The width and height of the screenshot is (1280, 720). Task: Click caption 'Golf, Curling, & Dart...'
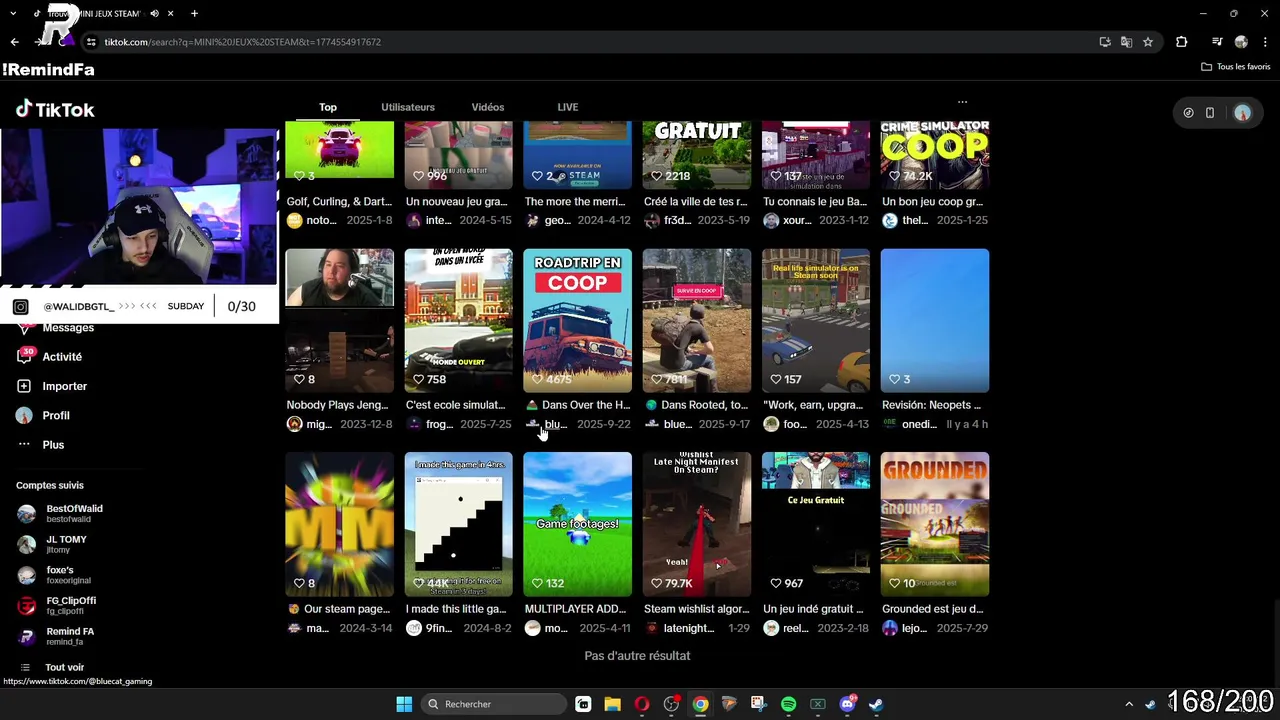click(339, 201)
